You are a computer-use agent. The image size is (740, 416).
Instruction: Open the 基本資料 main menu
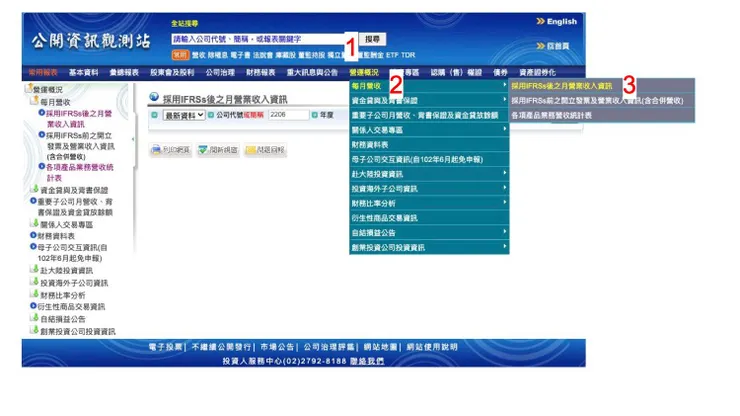click(x=84, y=72)
